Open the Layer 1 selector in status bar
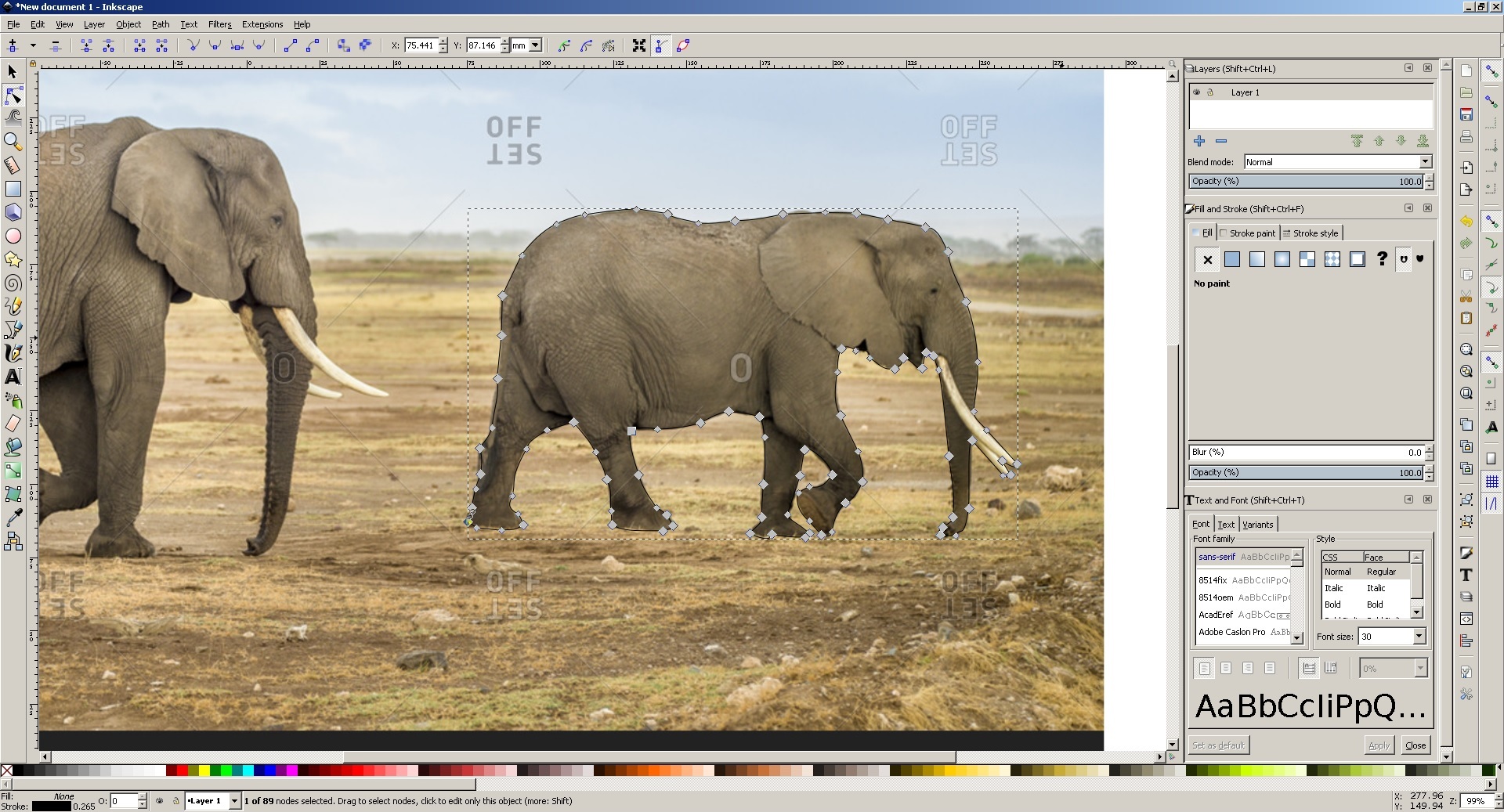 click(213, 801)
